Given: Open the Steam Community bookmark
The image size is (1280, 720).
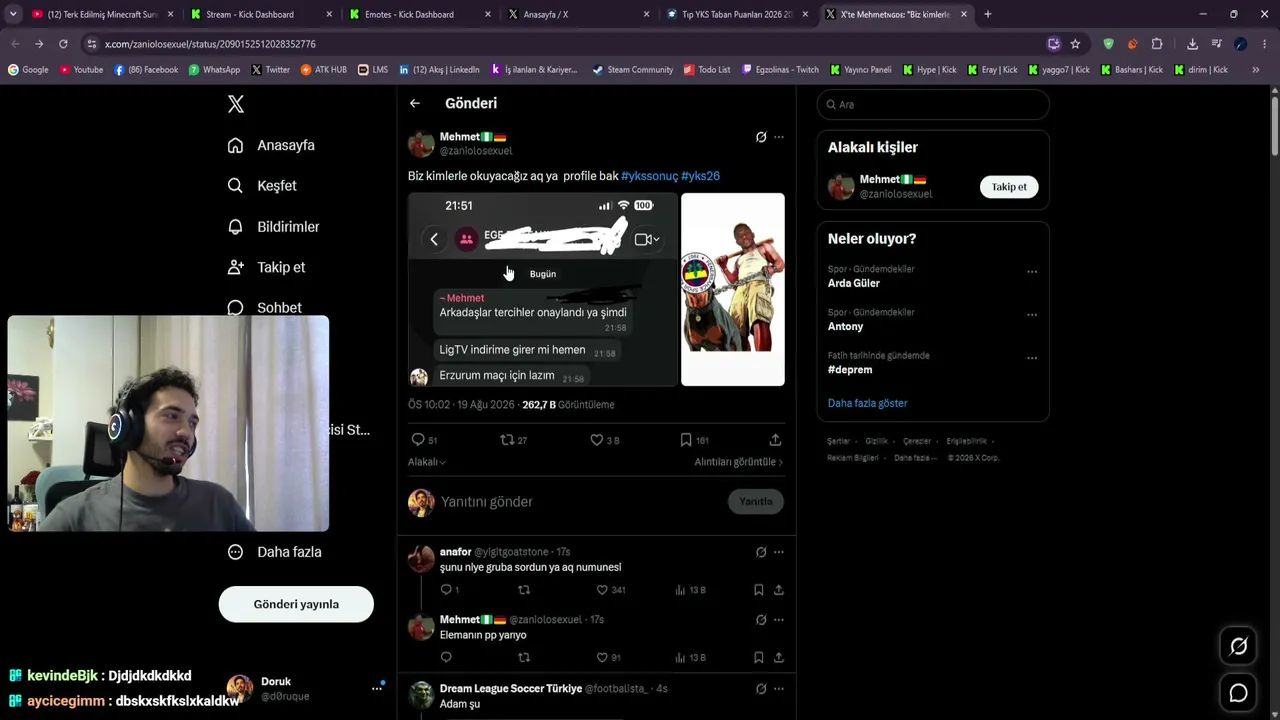Looking at the screenshot, I should click(632, 70).
